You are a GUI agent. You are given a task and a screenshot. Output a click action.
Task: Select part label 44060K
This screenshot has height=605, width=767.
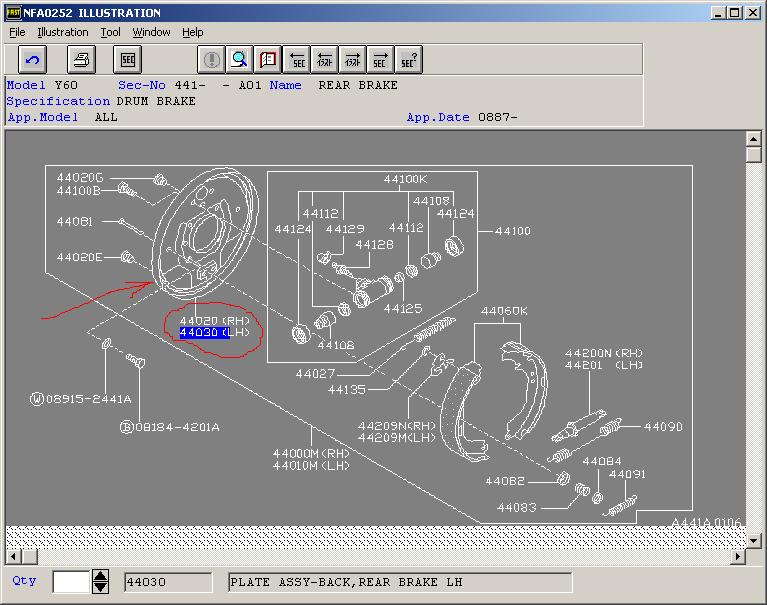[x=504, y=311]
